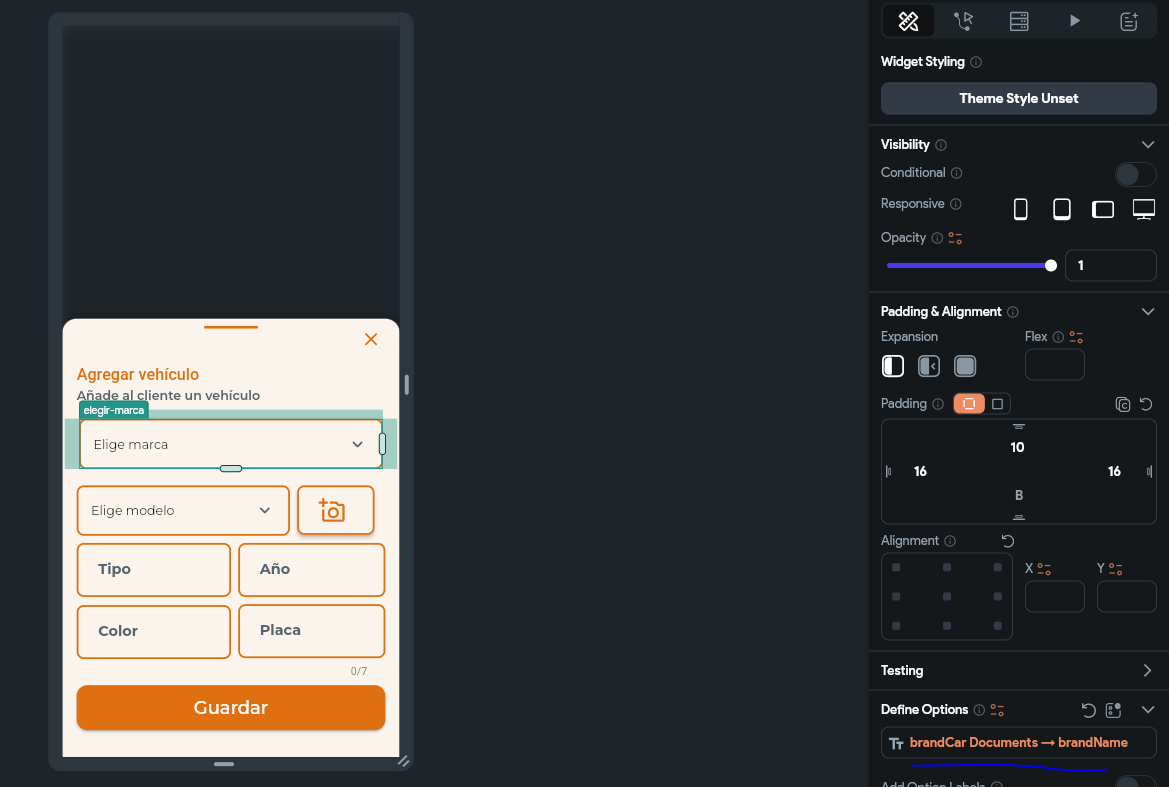This screenshot has height=787, width=1169.
Task: Open the Documentation notes tab icon
Action: point(1129,21)
